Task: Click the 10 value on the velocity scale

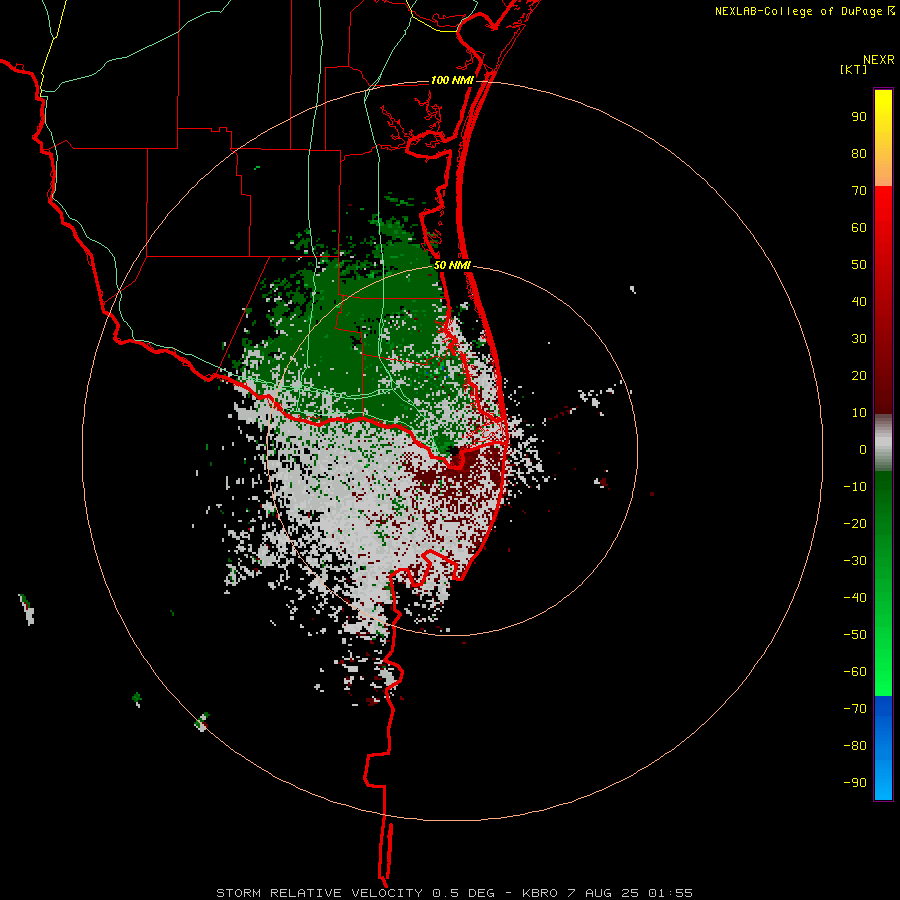Action: pos(859,413)
